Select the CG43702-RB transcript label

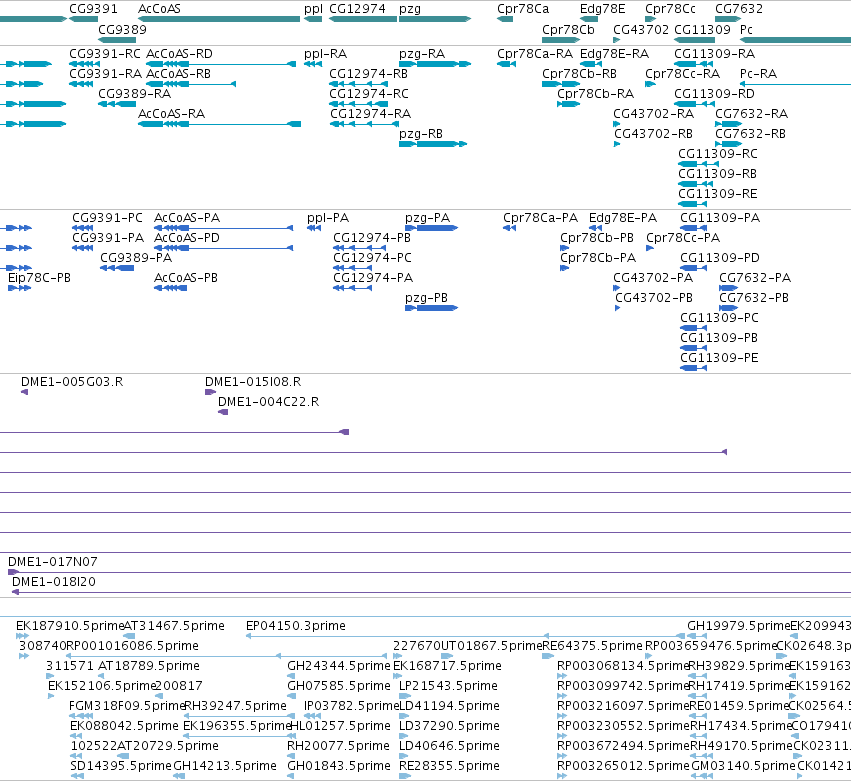click(x=653, y=134)
